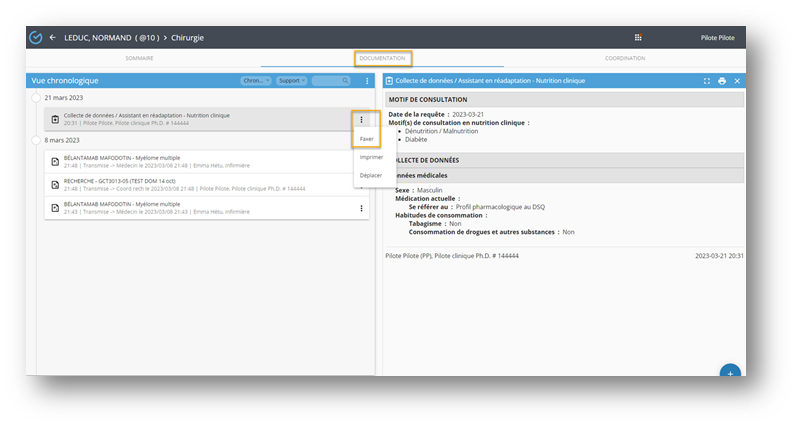This screenshot has height=428, width=798.
Task: Click the app logo checkmark icon
Action: pos(36,38)
